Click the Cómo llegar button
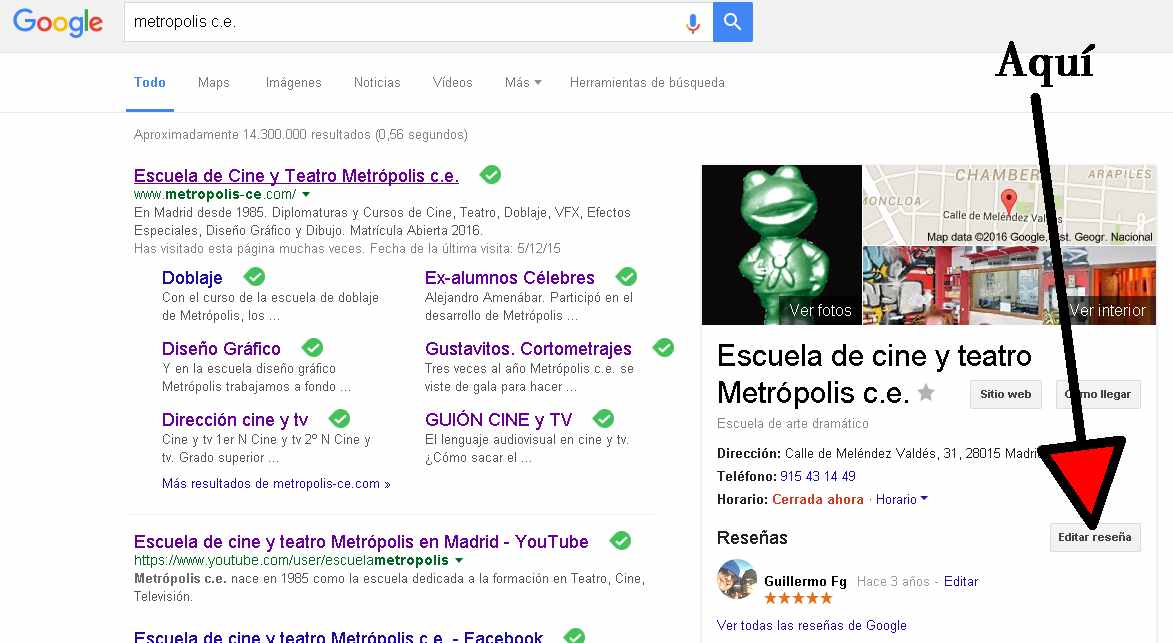1173x643 pixels. (x=1097, y=394)
